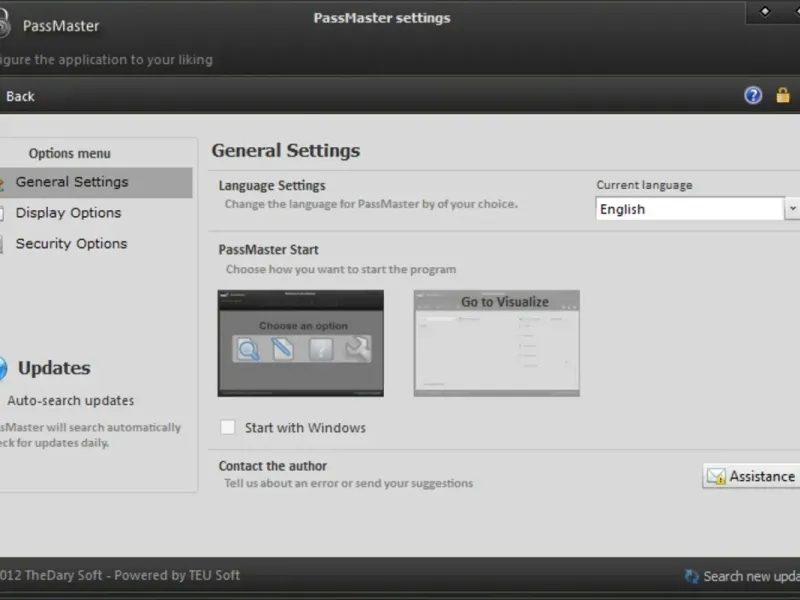Viewport: 800px width, 600px height.
Task: Select the 'Choose an option' start screen thumbnail
Action: click(x=301, y=343)
